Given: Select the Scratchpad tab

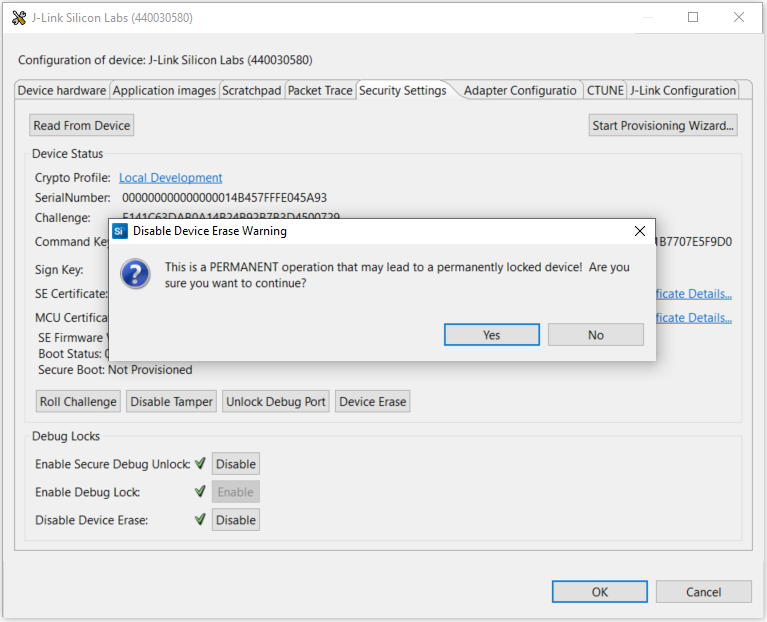Looking at the screenshot, I should tap(252, 90).
